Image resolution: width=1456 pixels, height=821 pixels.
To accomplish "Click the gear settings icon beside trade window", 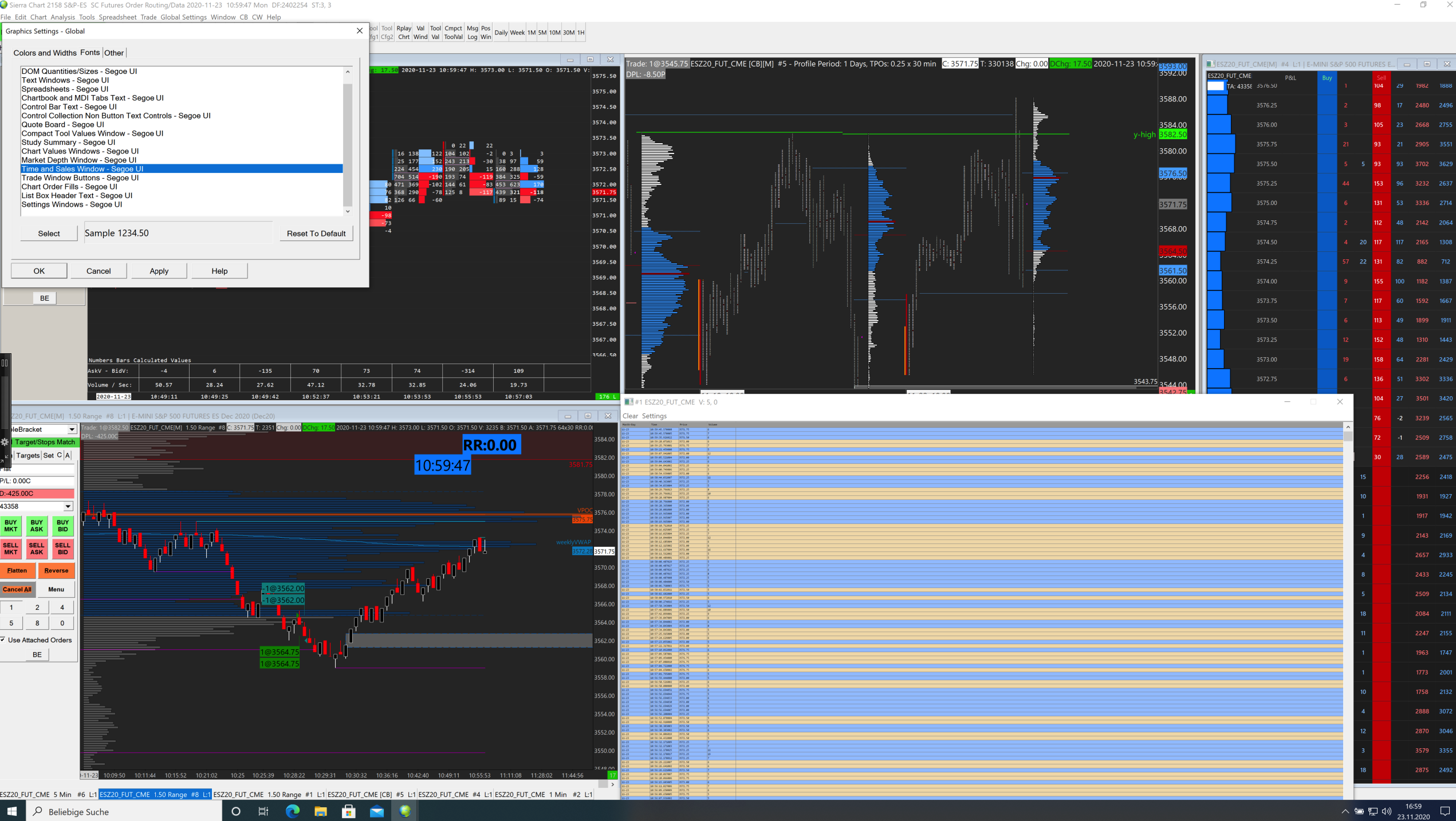I will pyautogui.click(x=5, y=442).
